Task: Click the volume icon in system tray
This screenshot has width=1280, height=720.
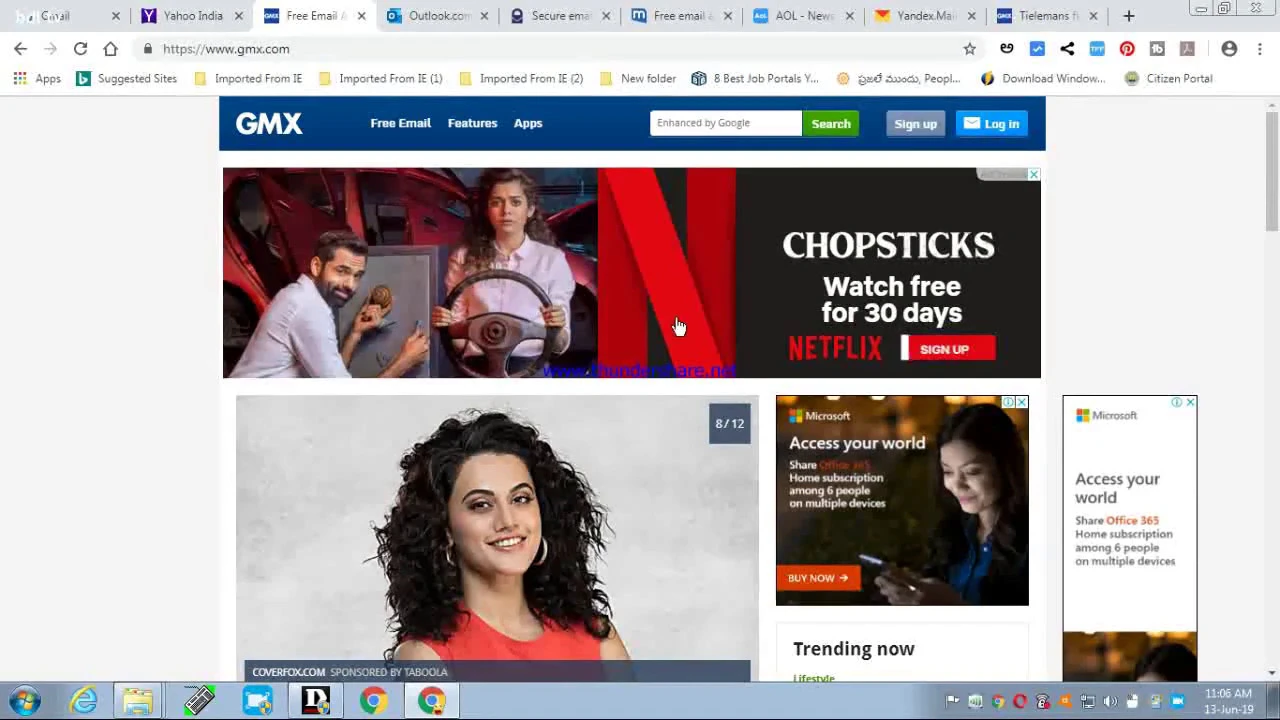Action: point(1110,701)
